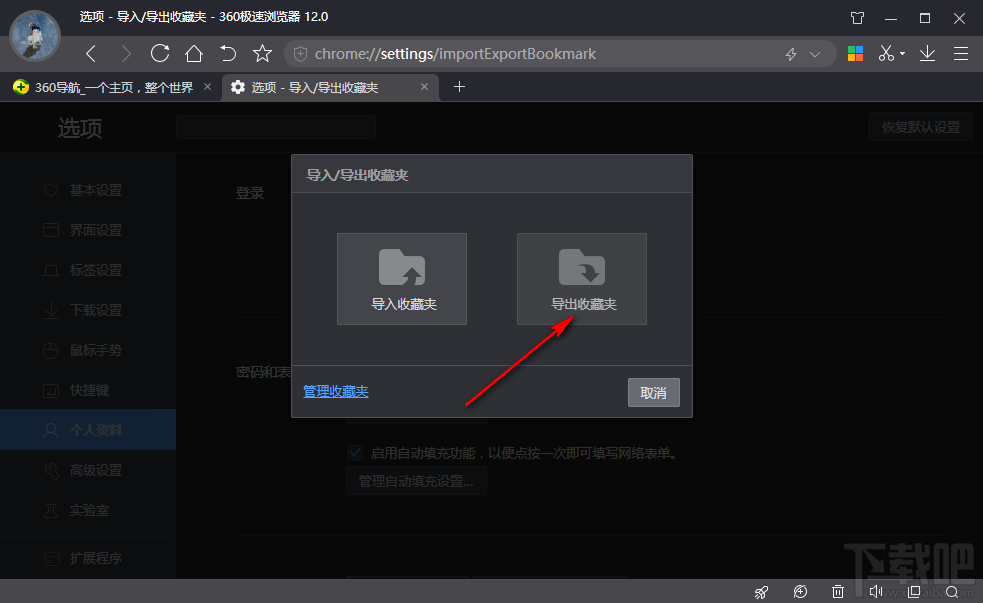Open the downloads icon
This screenshot has height=603, width=983.
click(927, 54)
